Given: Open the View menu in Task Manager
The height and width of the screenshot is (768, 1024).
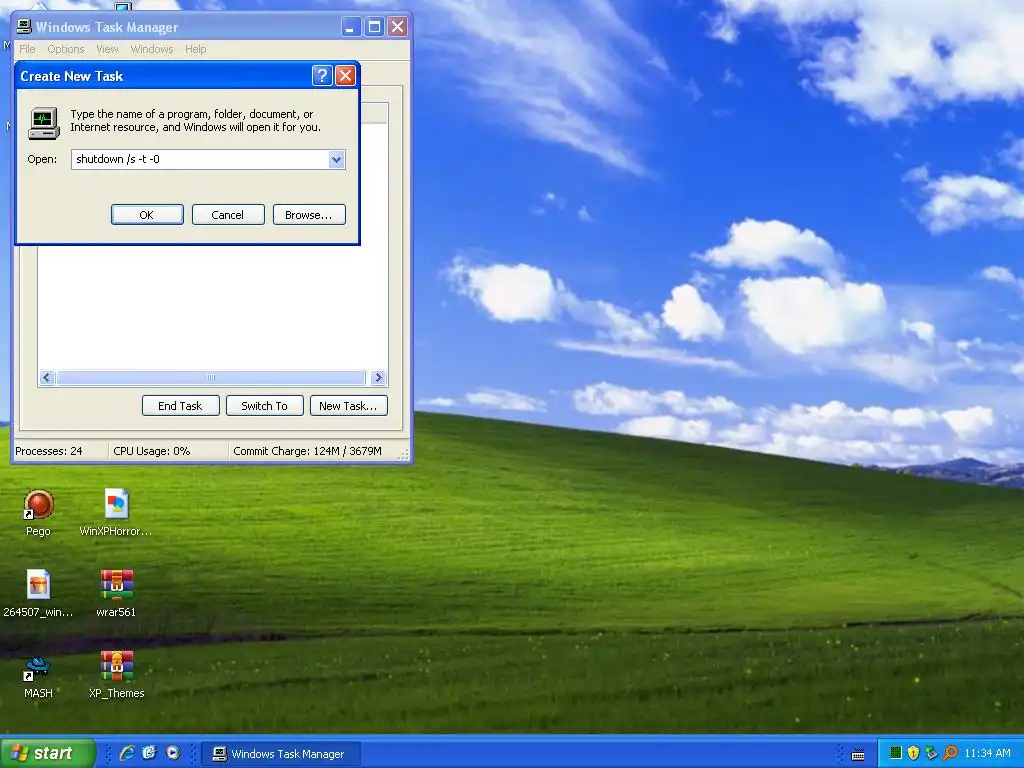Looking at the screenshot, I should click(x=108, y=49).
